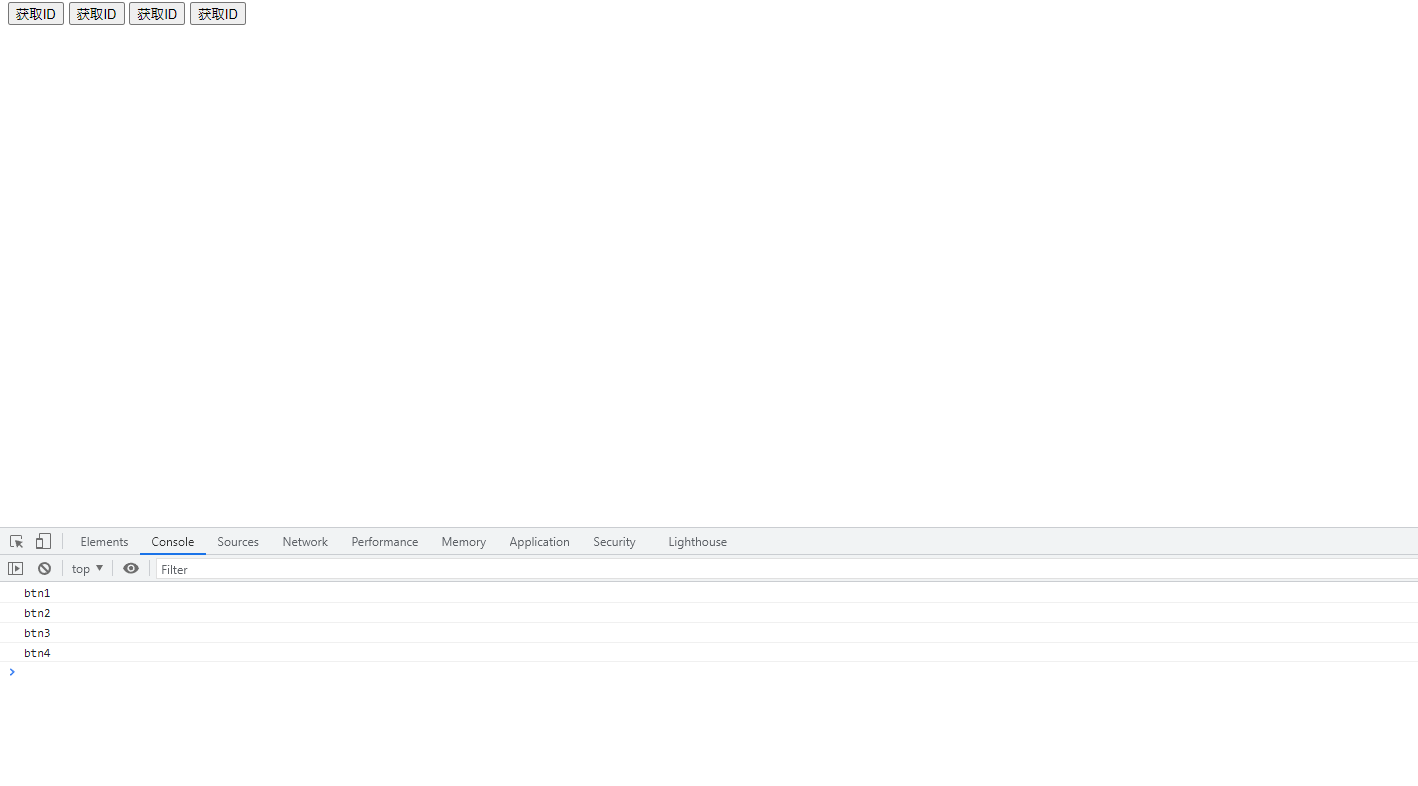Activate the inspect element picker icon
The image size is (1418, 786).
pos(16,541)
